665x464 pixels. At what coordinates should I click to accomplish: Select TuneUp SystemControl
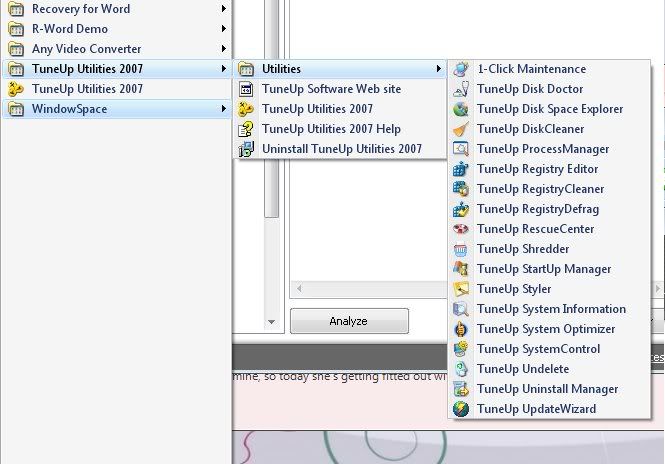click(x=550, y=349)
